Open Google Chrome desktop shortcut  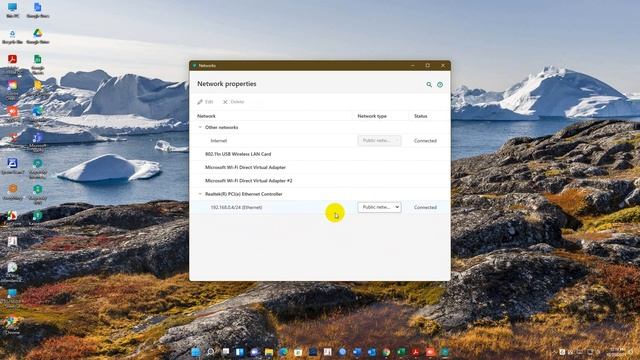(x=12, y=325)
